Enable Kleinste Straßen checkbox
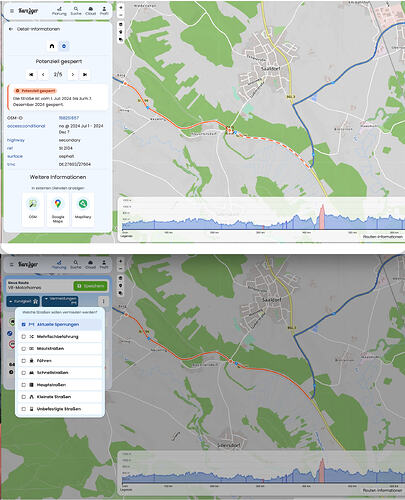405x500 pixels. [x=23, y=397]
